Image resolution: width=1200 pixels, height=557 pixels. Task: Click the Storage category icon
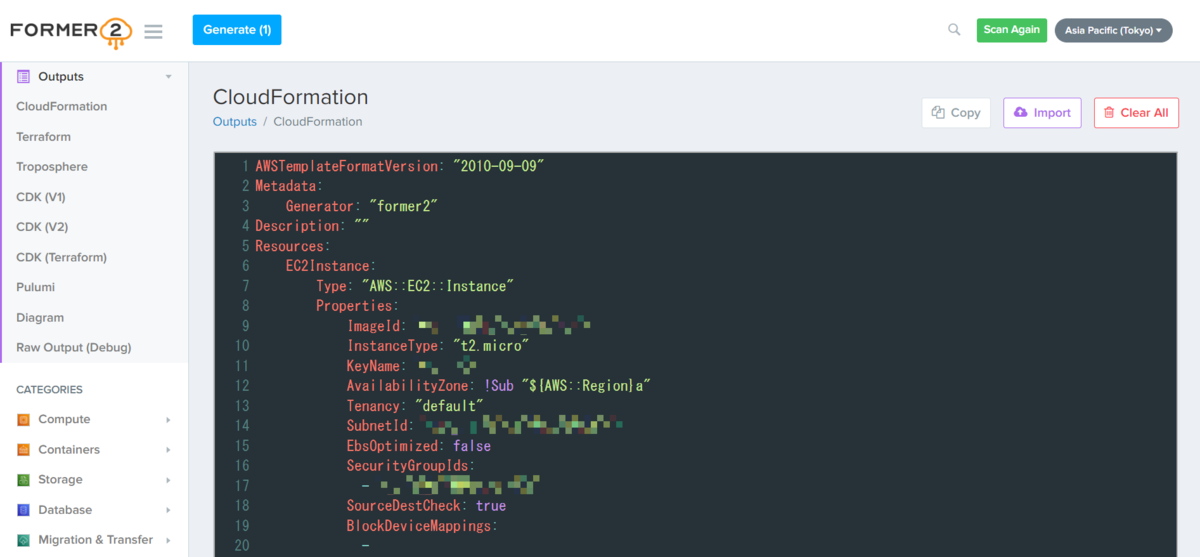click(24, 480)
